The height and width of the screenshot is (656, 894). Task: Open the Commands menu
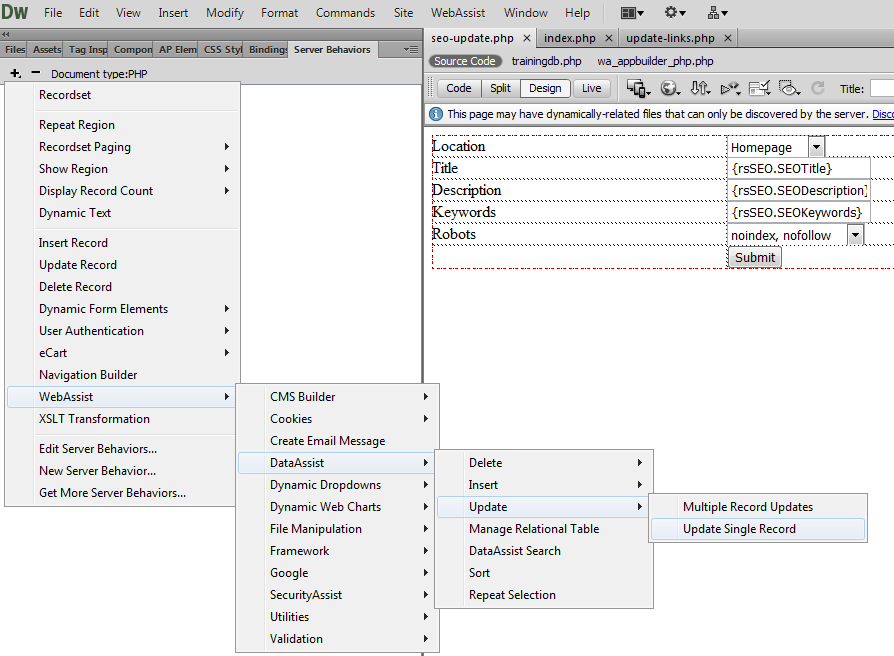coord(346,13)
